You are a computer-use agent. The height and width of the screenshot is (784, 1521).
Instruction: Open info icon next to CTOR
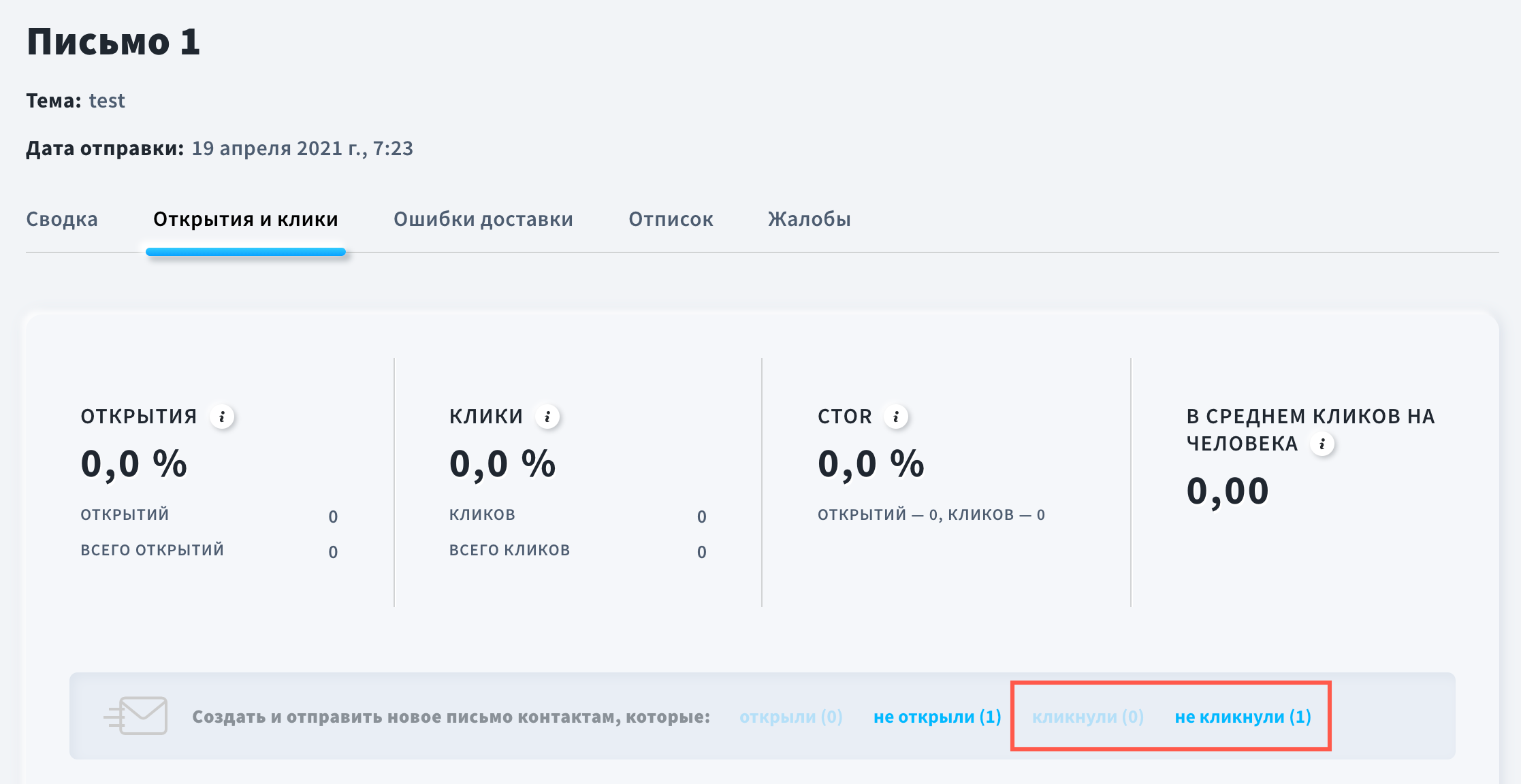coord(896,416)
